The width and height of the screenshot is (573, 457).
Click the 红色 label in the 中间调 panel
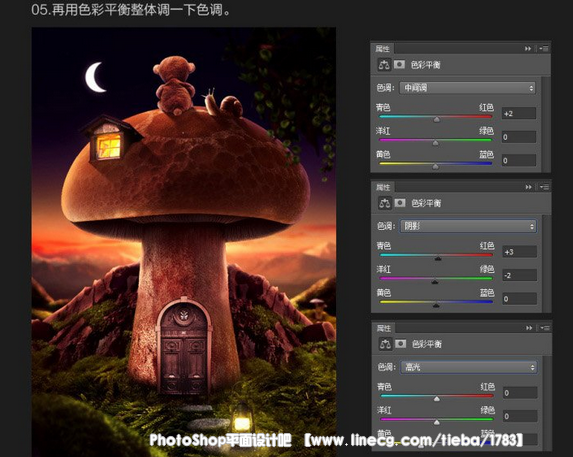pyautogui.click(x=486, y=107)
